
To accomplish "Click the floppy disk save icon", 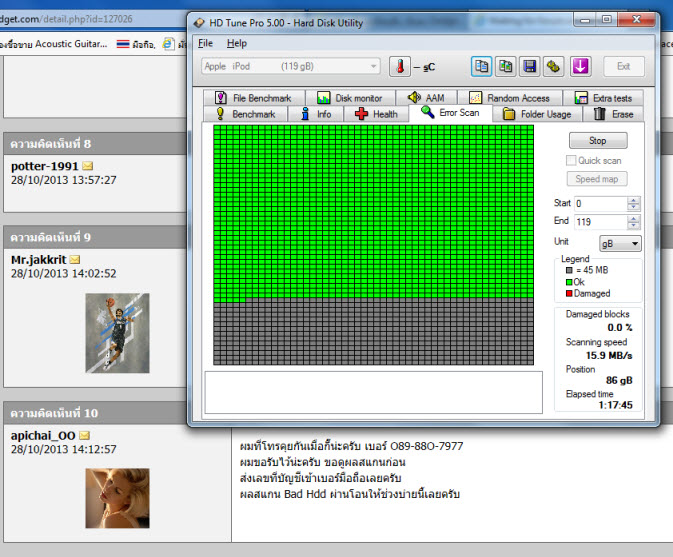I will (x=531, y=67).
